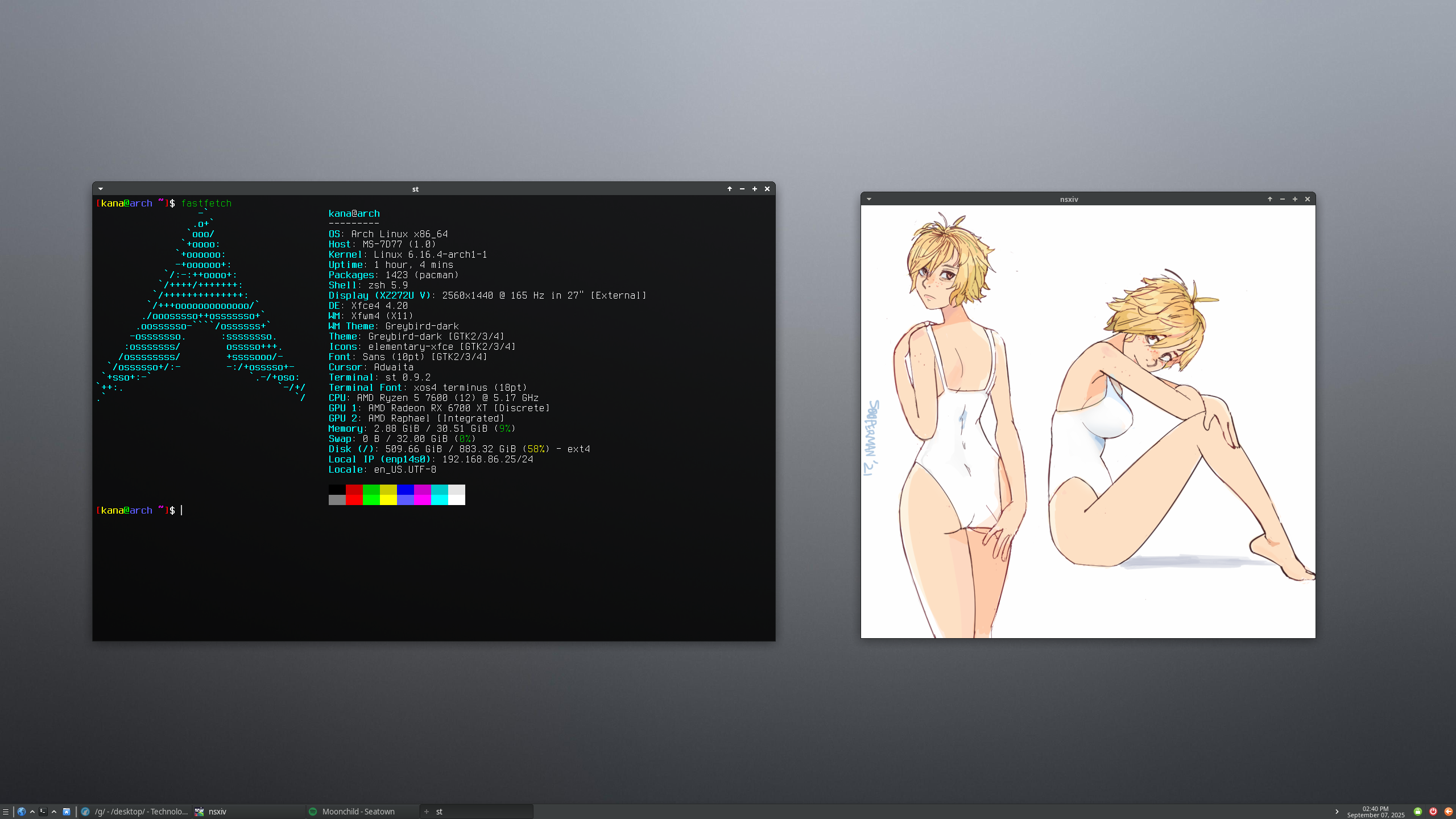Viewport: 1456px width, 819px height.
Task: Click the 'Locale: en_US.UTF-8' line
Action: [382, 469]
